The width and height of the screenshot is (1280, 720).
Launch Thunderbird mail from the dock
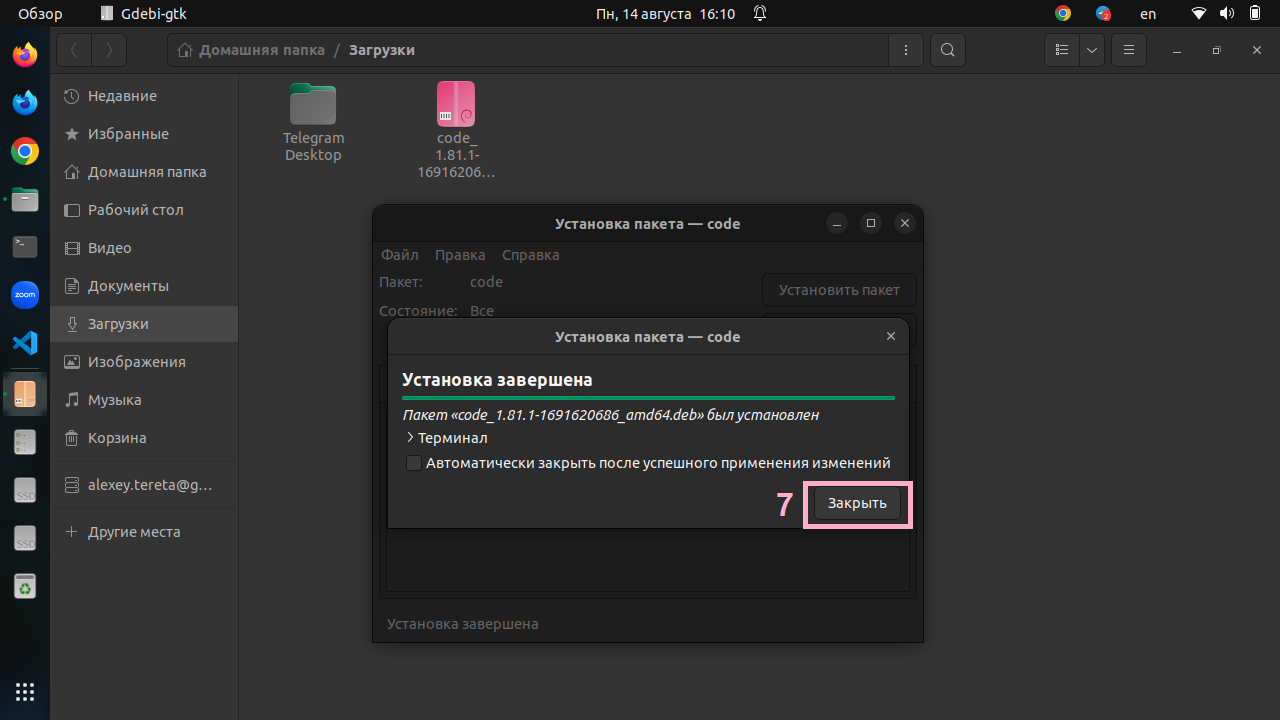pos(25,103)
